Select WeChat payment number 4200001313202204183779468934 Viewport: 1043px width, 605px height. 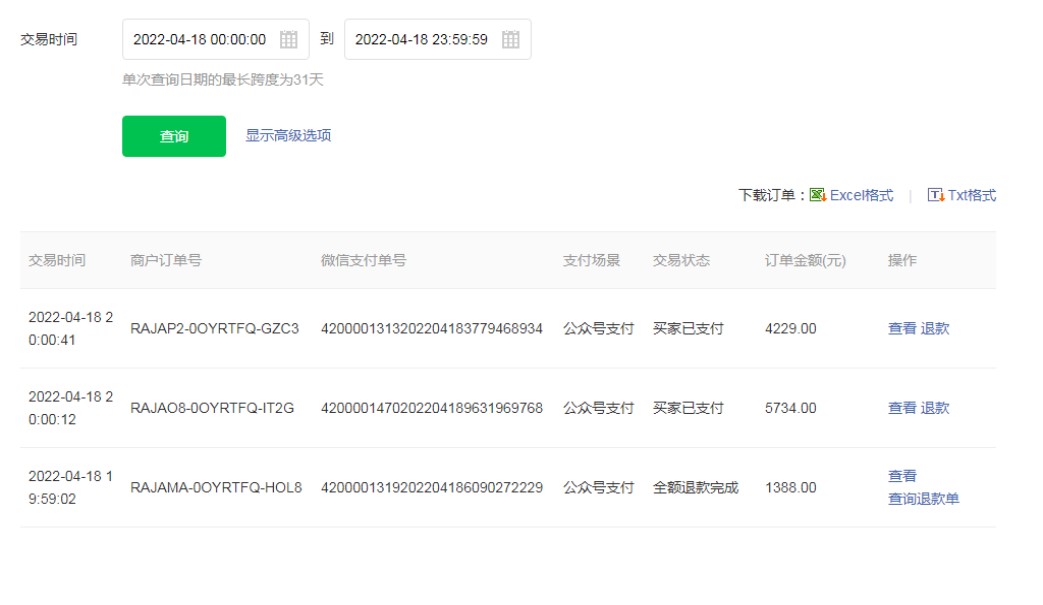431,329
